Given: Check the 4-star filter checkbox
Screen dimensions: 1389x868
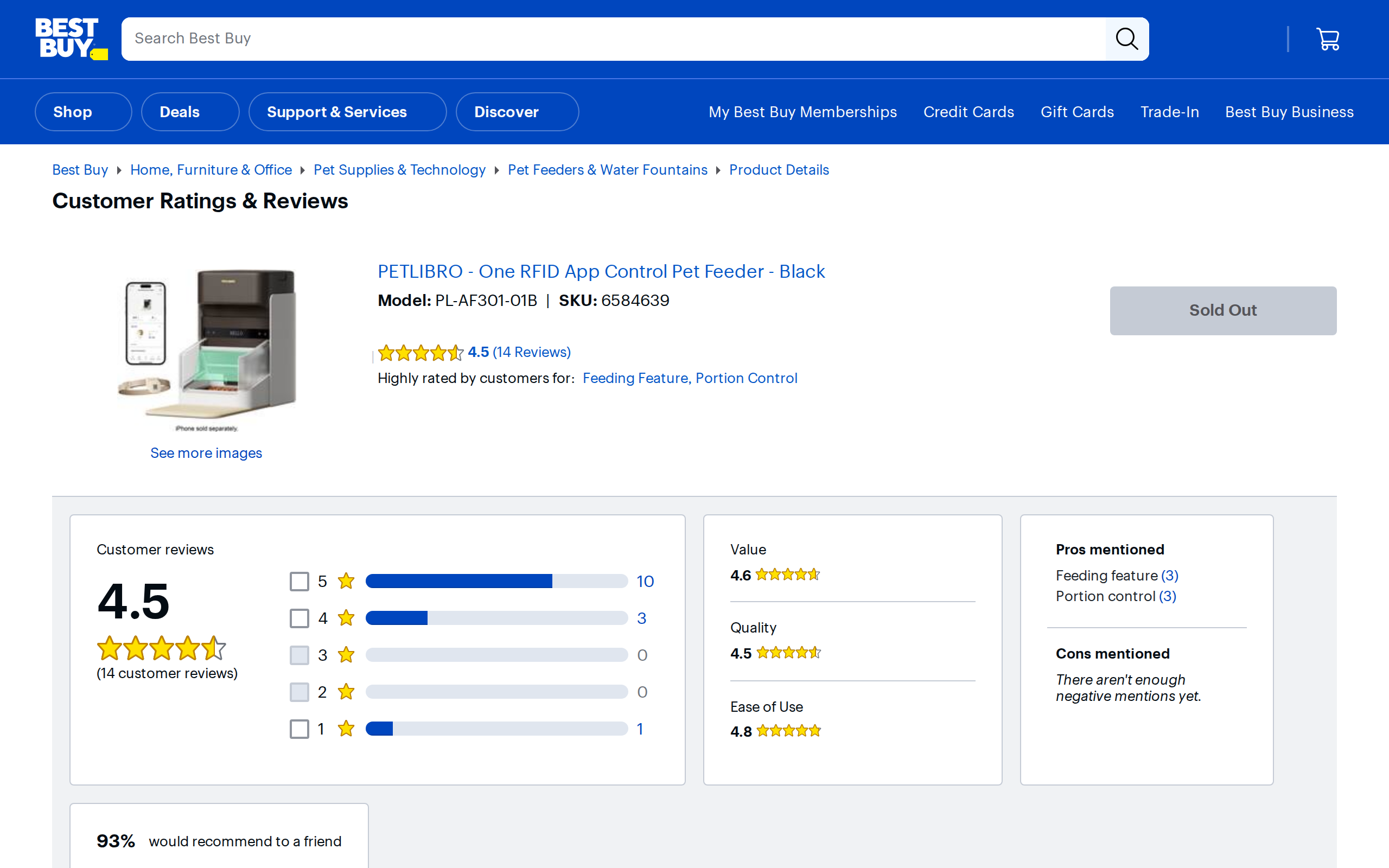Looking at the screenshot, I should coord(300,618).
